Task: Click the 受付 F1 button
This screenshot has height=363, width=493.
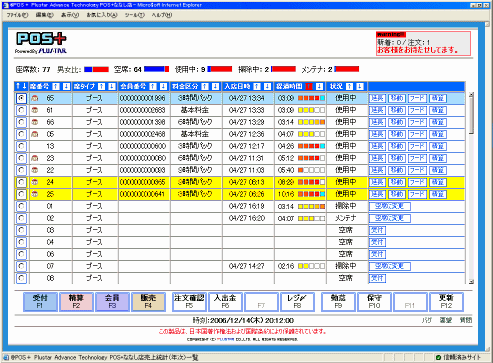Action: [x=40, y=302]
